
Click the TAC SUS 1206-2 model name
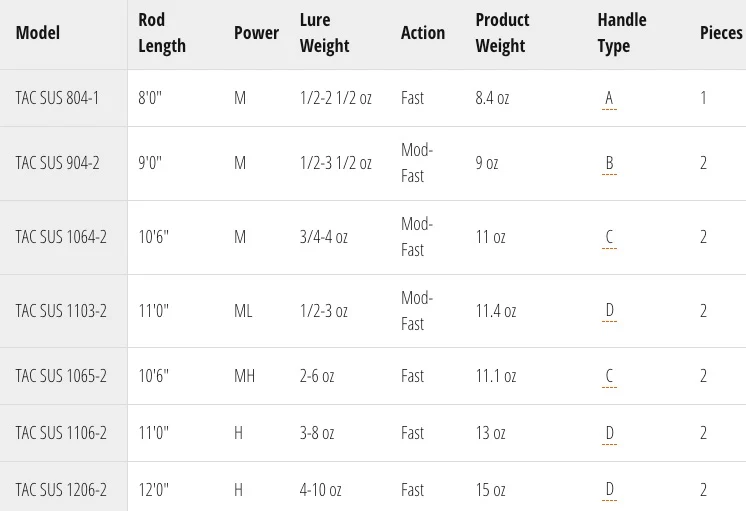60,490
